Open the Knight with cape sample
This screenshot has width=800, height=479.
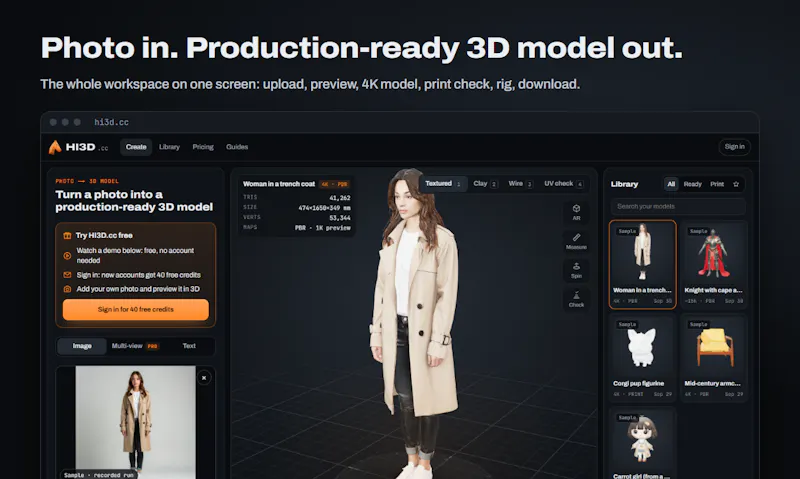click(x=714, y=264)
